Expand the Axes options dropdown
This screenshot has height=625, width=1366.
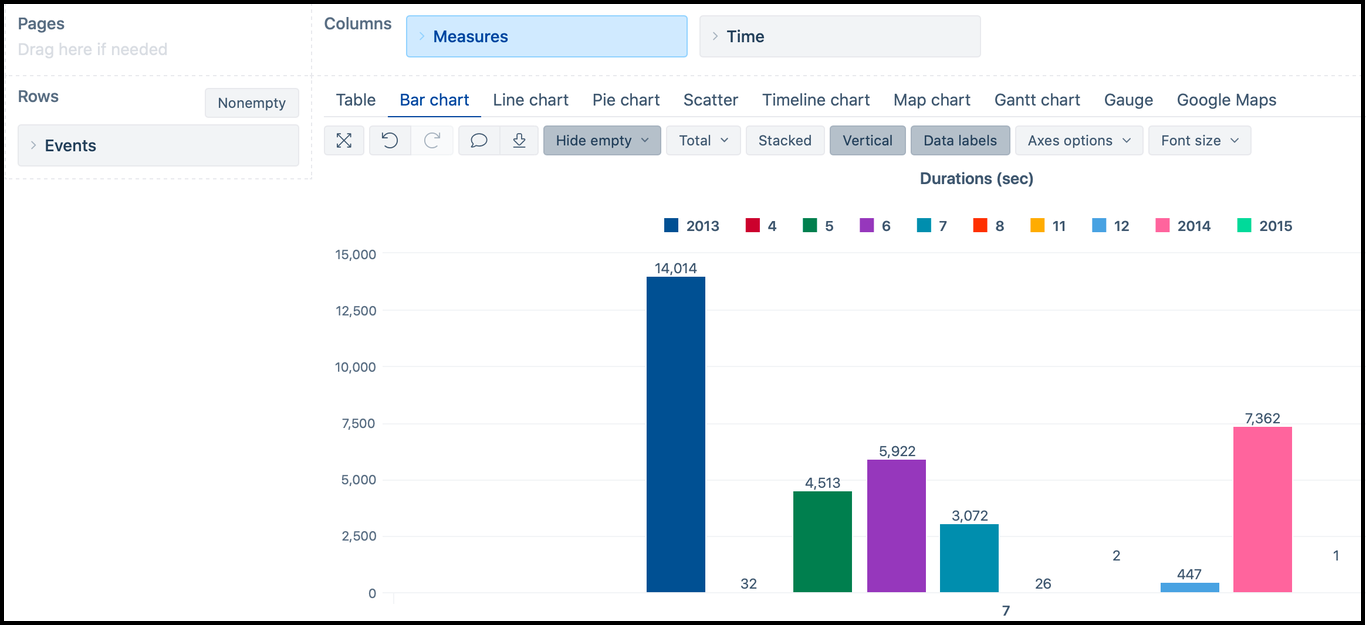pyautogui.click(x=1079, y=141)
